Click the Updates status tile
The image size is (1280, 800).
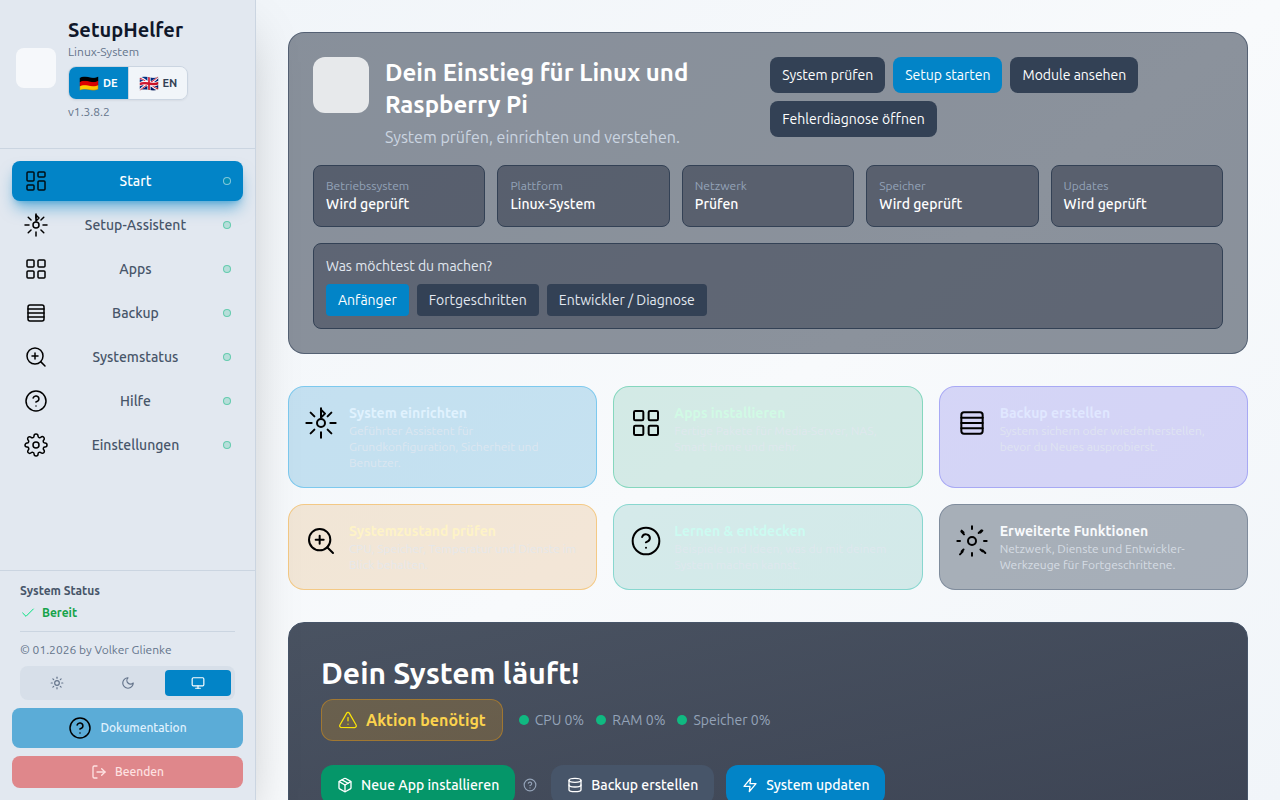[x=1137, y=196]
